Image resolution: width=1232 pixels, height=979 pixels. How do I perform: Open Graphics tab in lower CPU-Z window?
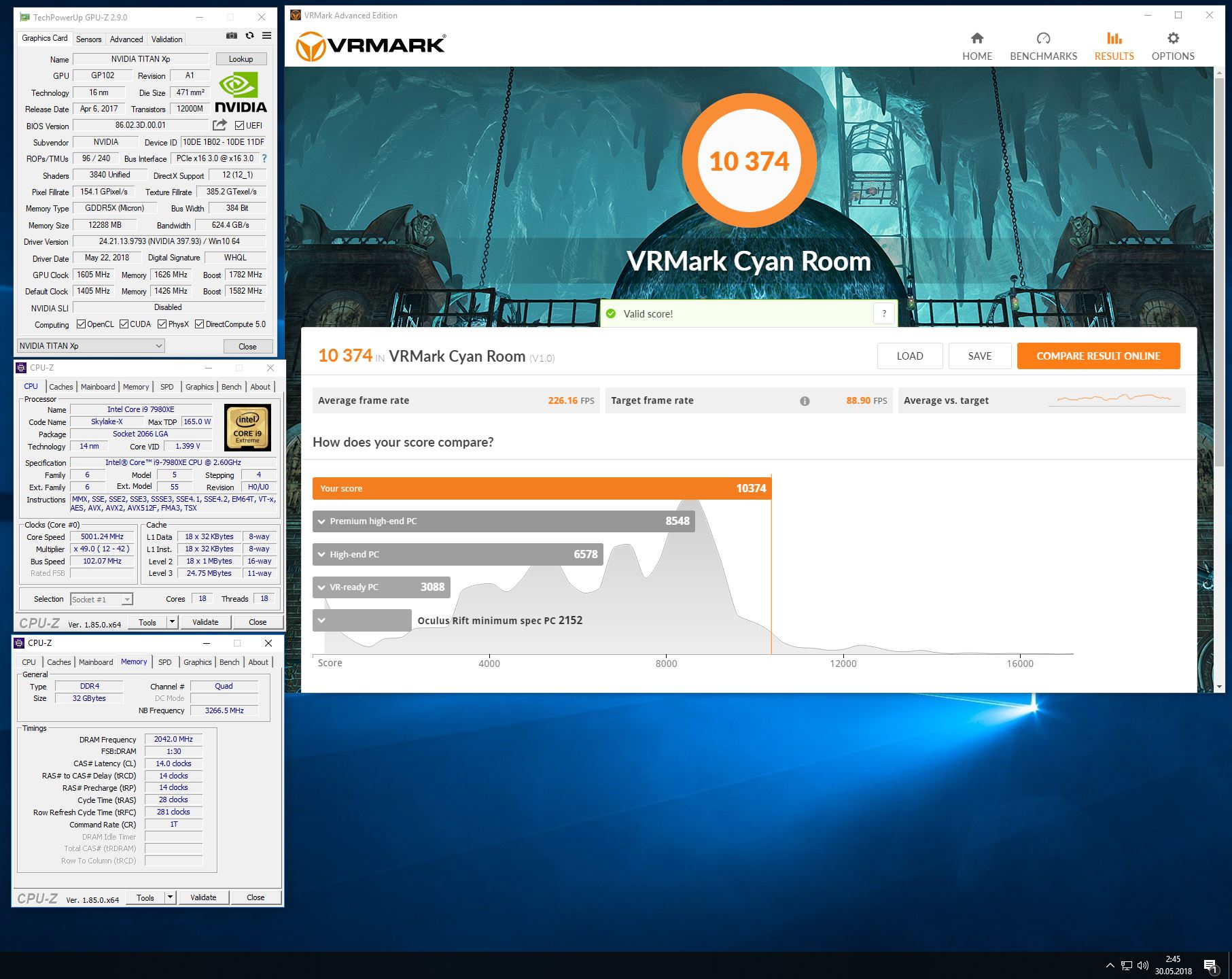point(198,662)
